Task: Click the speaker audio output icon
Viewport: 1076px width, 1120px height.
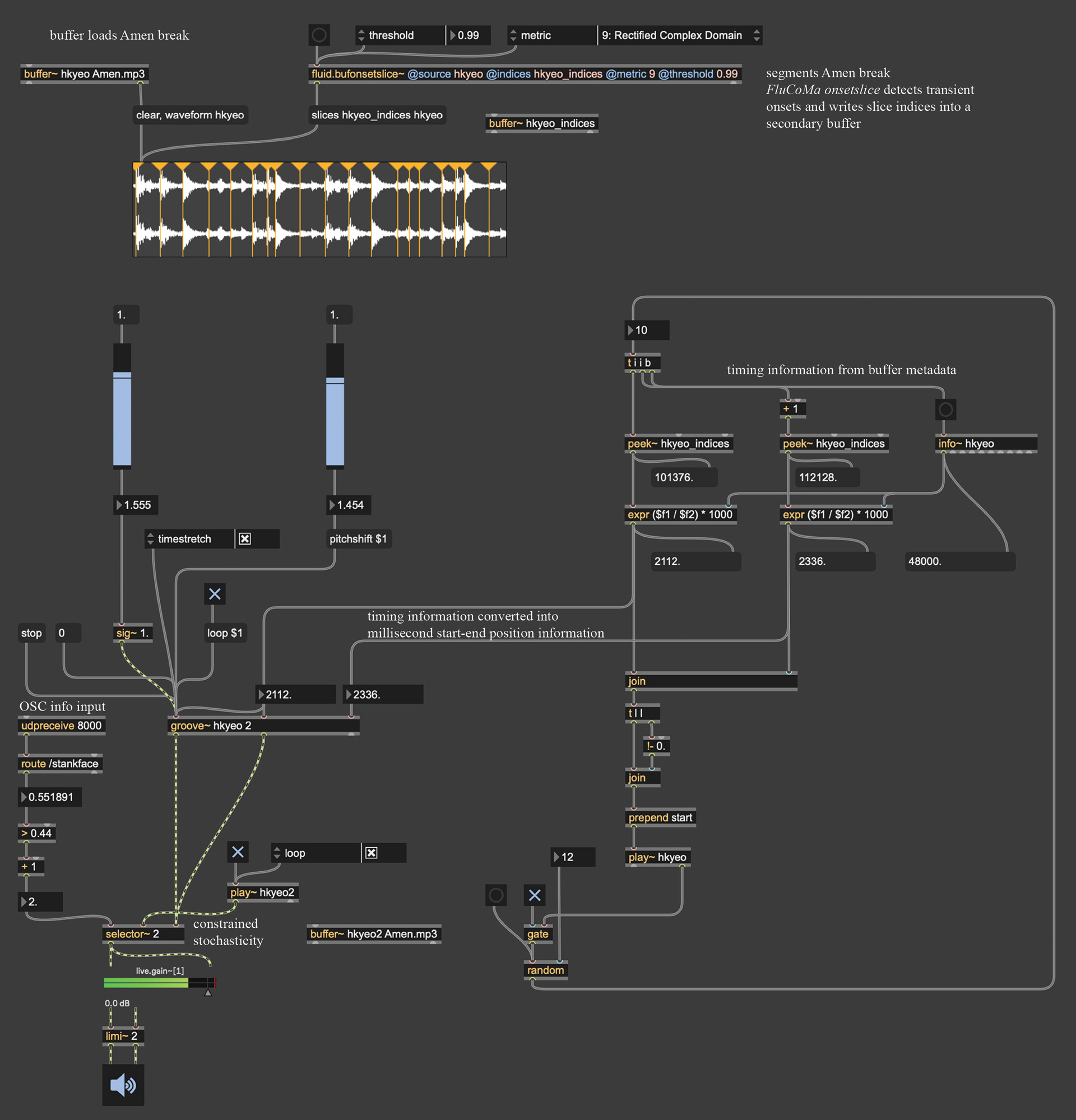Action: 123,1084
